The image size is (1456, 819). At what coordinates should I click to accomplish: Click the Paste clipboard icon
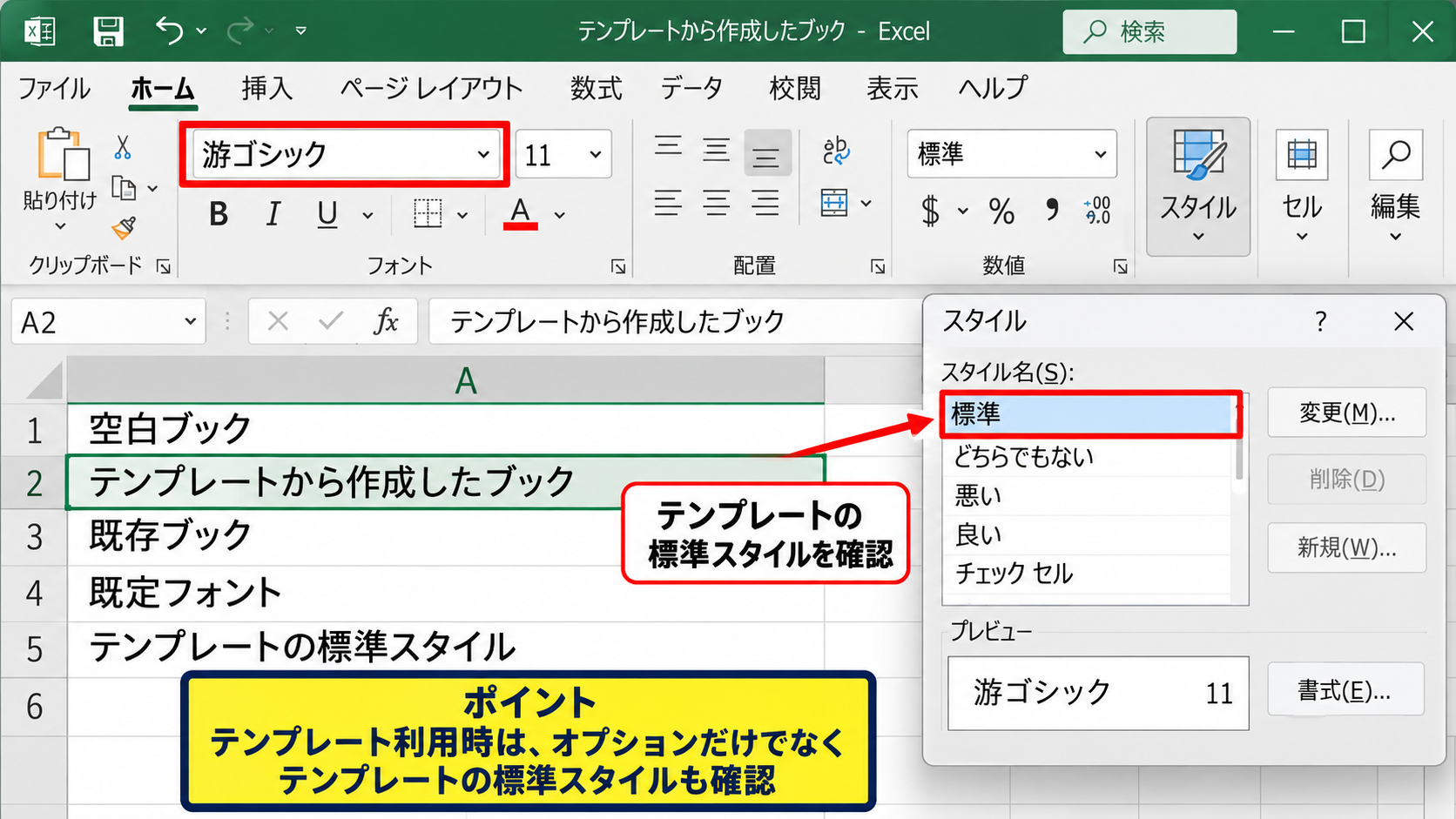point(63,155)
